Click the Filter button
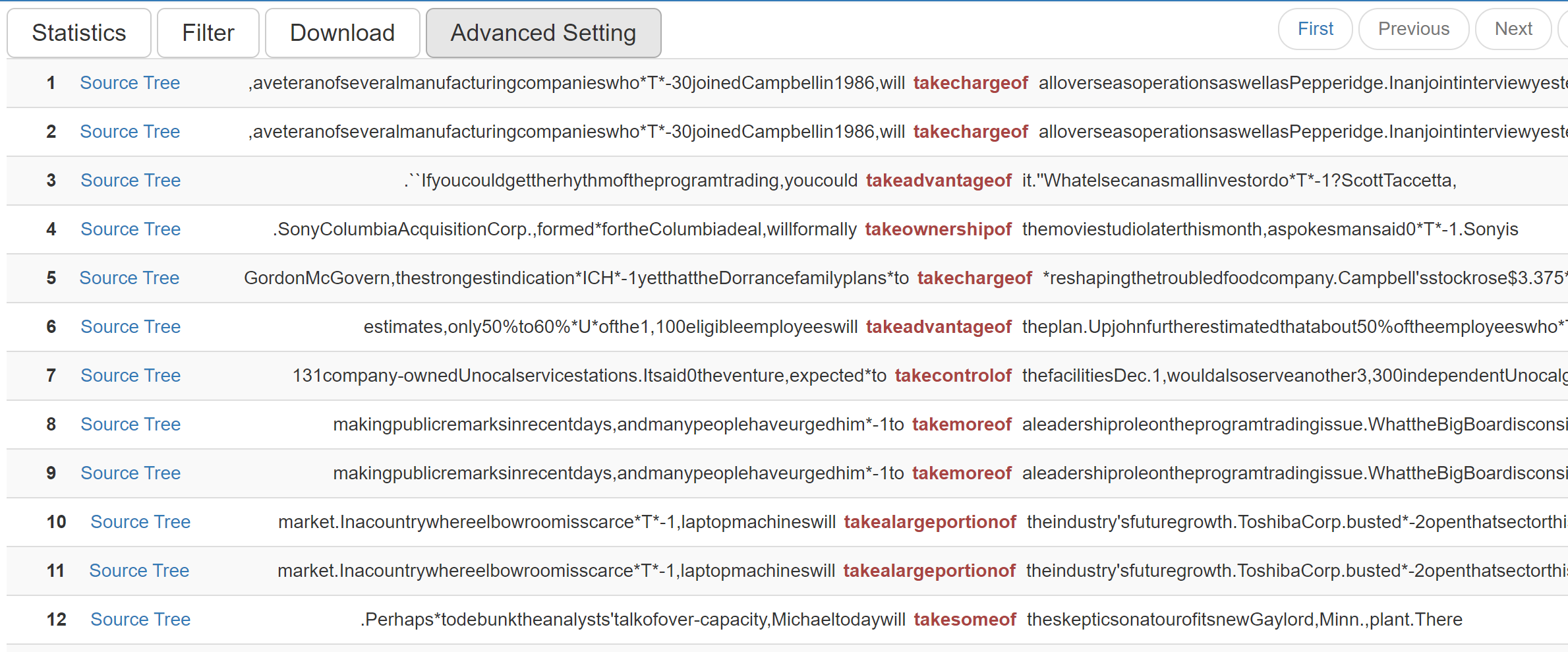1568x652 pixels. pyautogui.click(x=208, y=33)
